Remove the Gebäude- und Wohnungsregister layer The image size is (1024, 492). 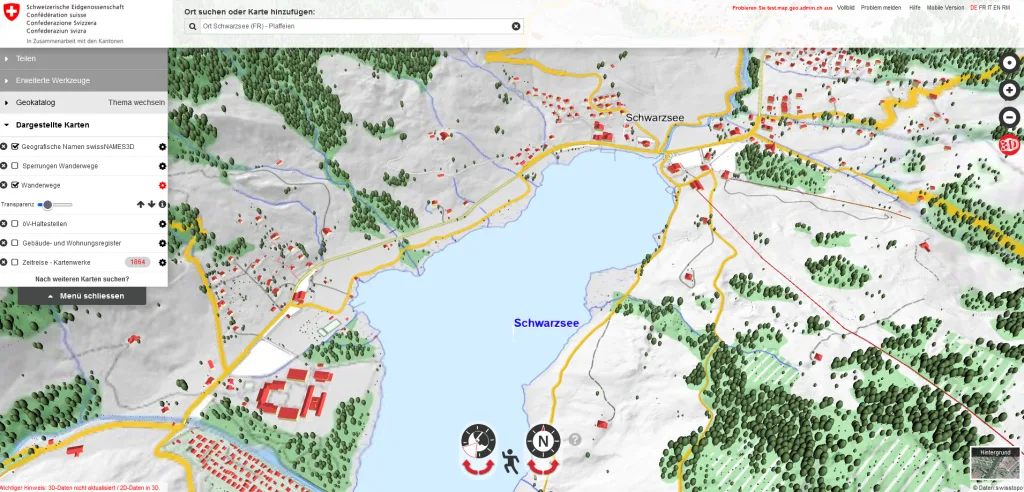coord(4,243)
